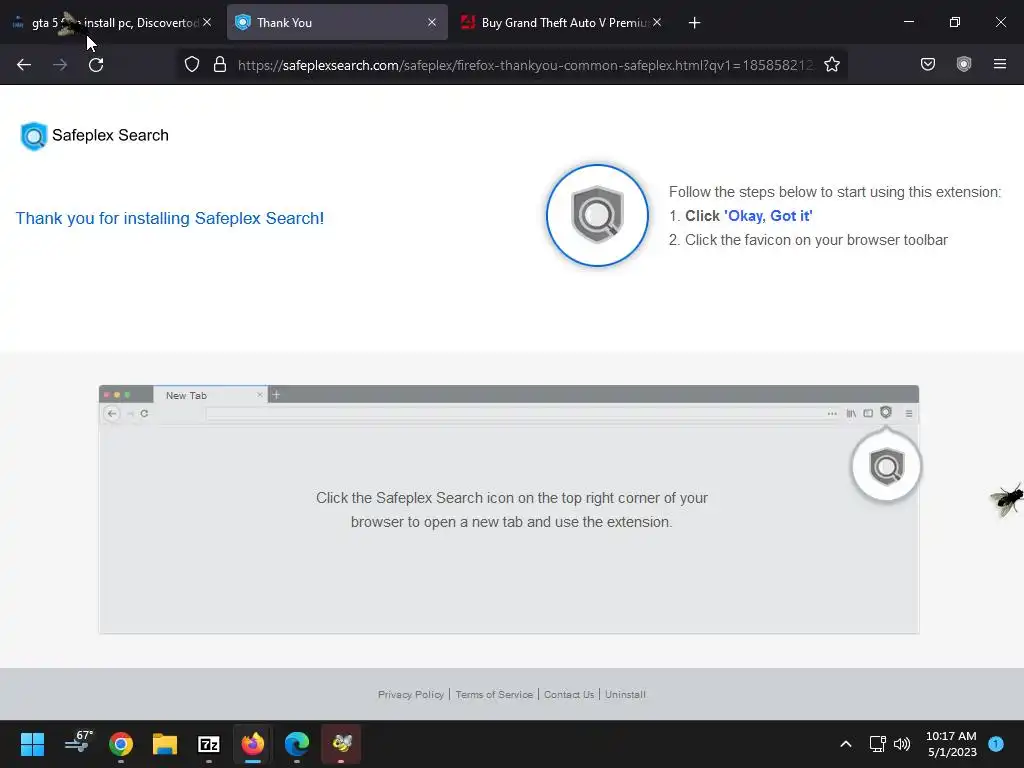Open notification center badge

coord(996,744)
